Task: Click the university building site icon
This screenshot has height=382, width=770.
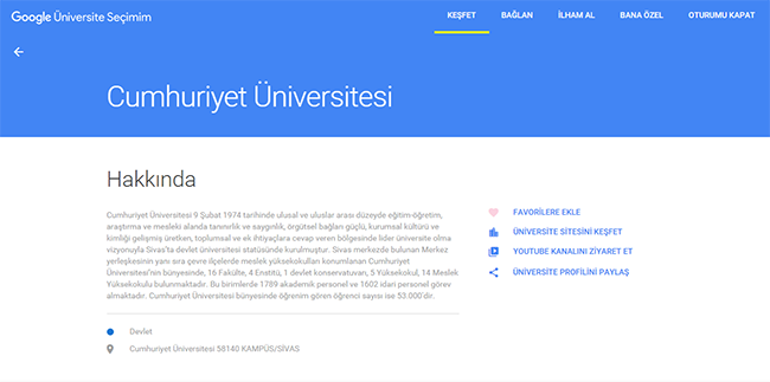Action: pyautogui.click(x=494, y=232)
